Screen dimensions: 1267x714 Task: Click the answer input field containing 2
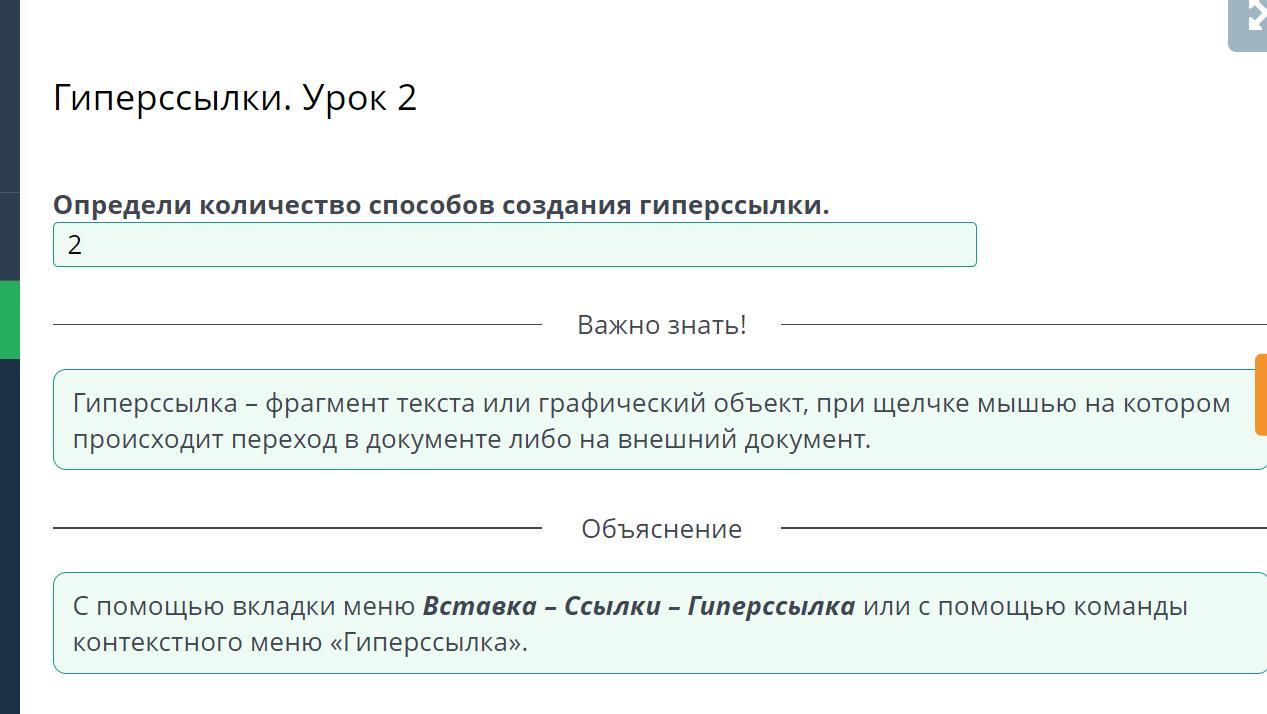pyautogui.click(x=514, y=245)
